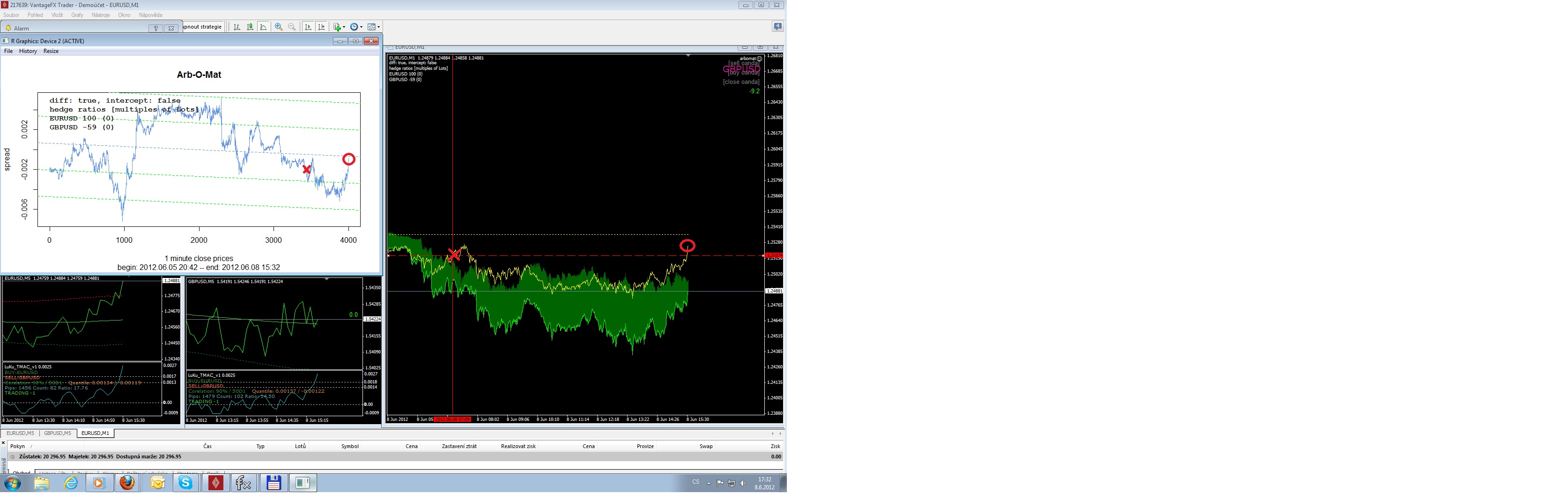1568x494 pixels.
Task: Click the Alarm panel help question button
Action: point(156,28)
